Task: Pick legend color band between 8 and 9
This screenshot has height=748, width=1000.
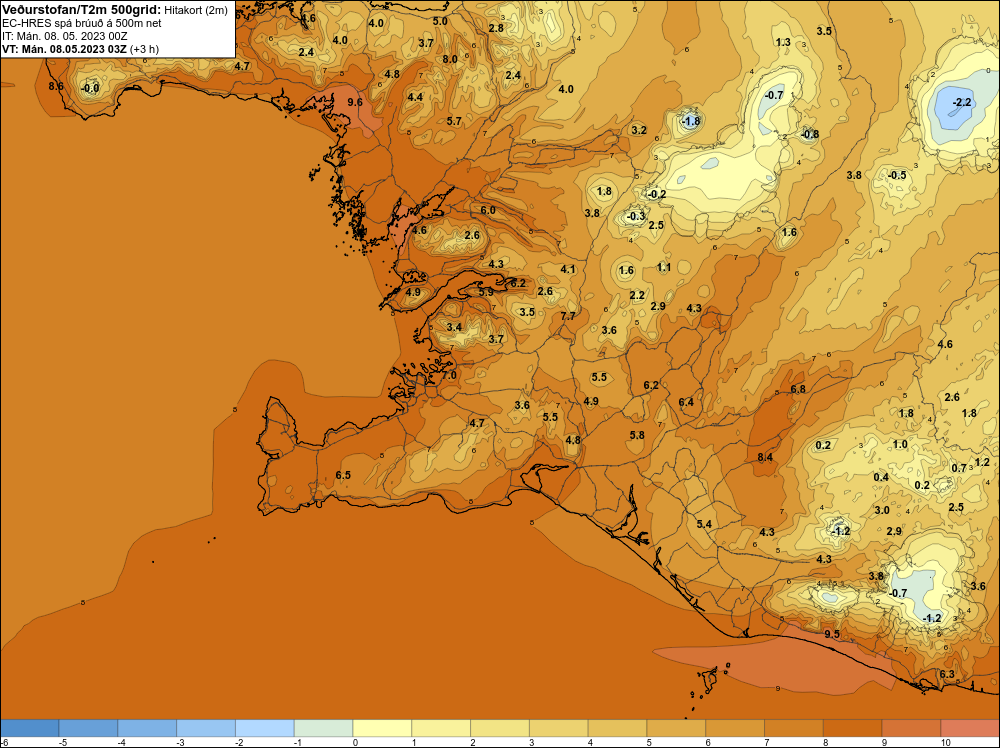Action: tap(853, 728)
